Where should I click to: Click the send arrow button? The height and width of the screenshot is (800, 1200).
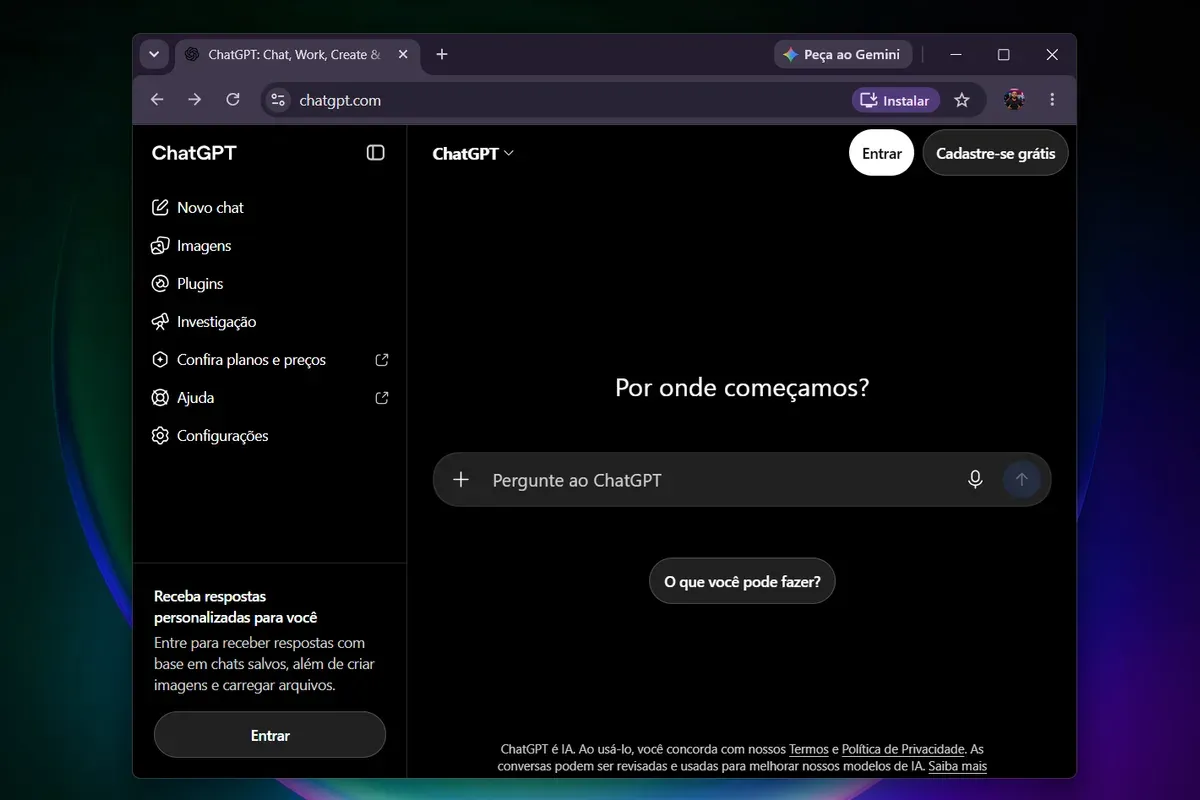1021,480
